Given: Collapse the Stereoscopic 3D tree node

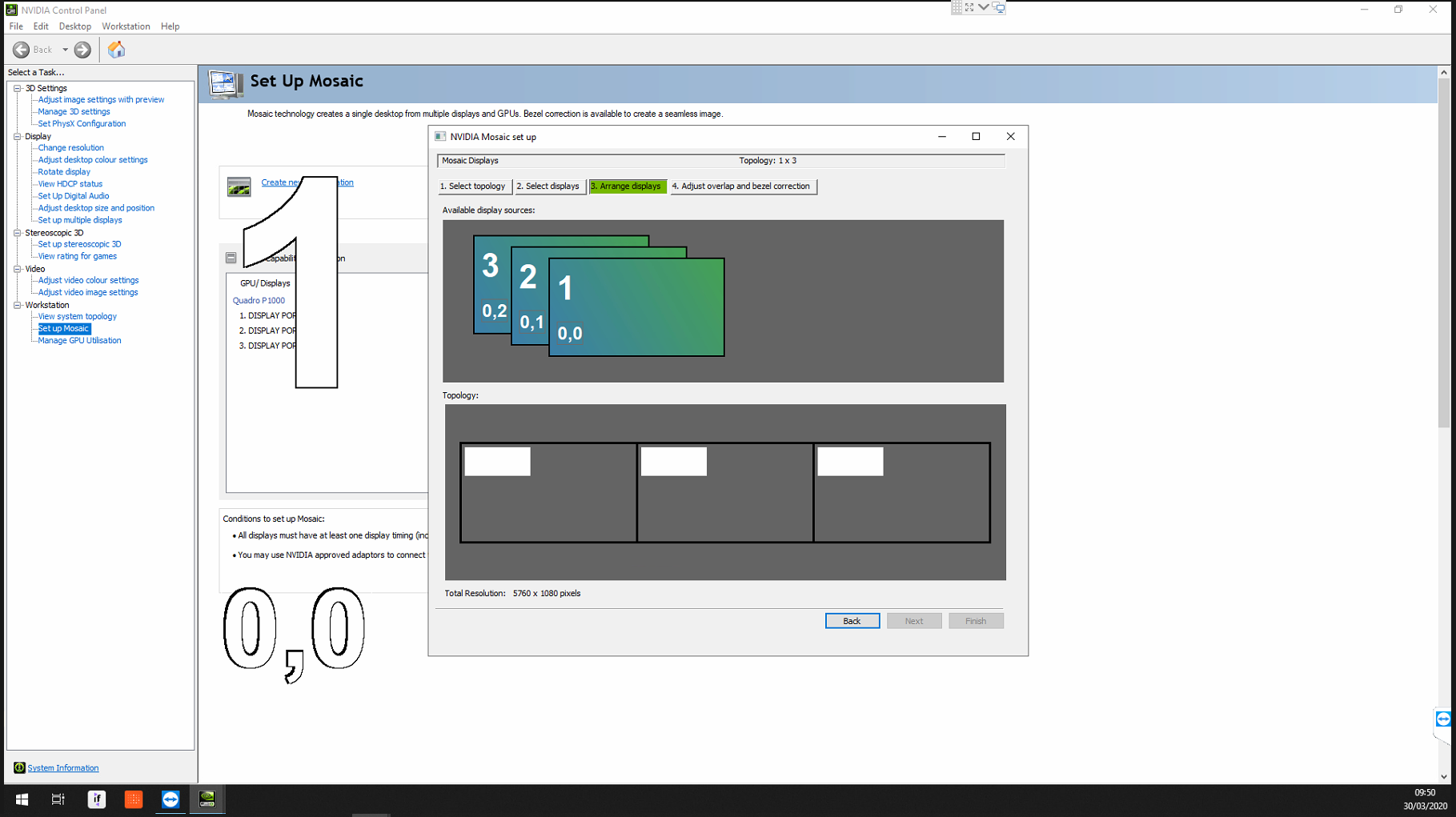Looking at the screenshot, I should coord(17,233).
